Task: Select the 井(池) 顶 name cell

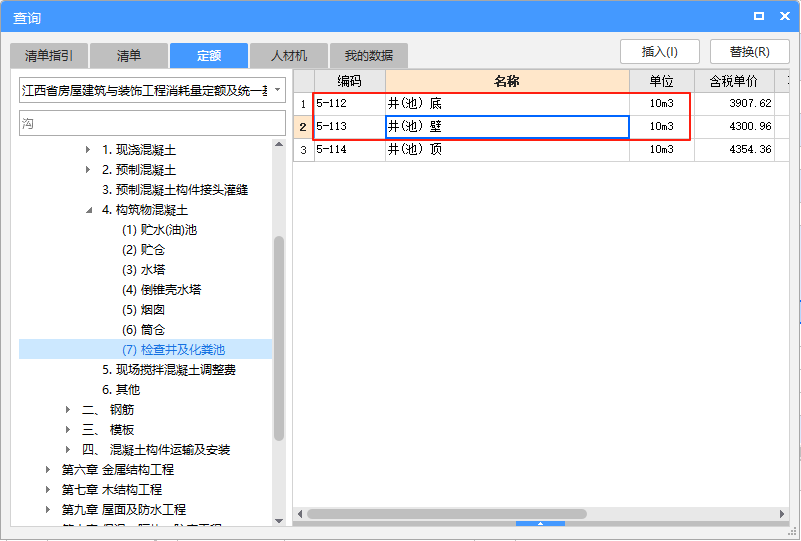Action: click(x=507, y=150)
